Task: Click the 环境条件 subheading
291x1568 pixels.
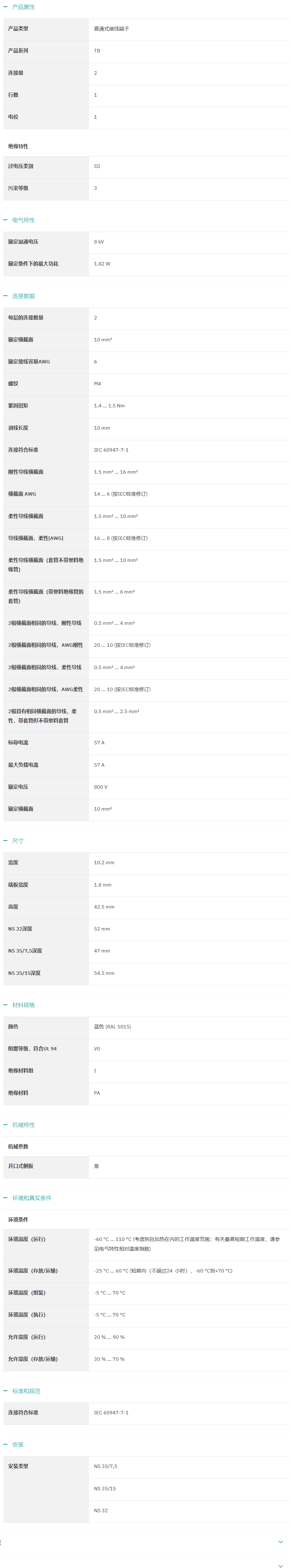Action: [x=18, y=1220]
